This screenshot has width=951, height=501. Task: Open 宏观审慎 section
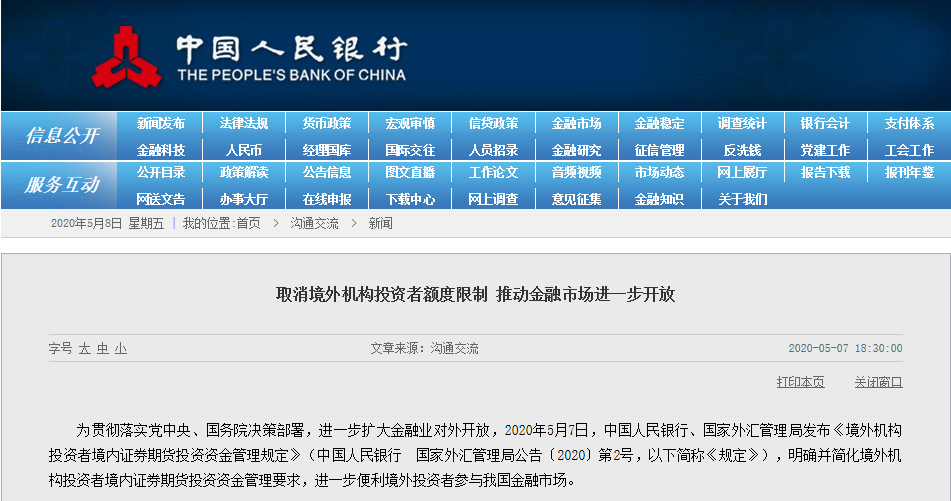coord(410,123)
